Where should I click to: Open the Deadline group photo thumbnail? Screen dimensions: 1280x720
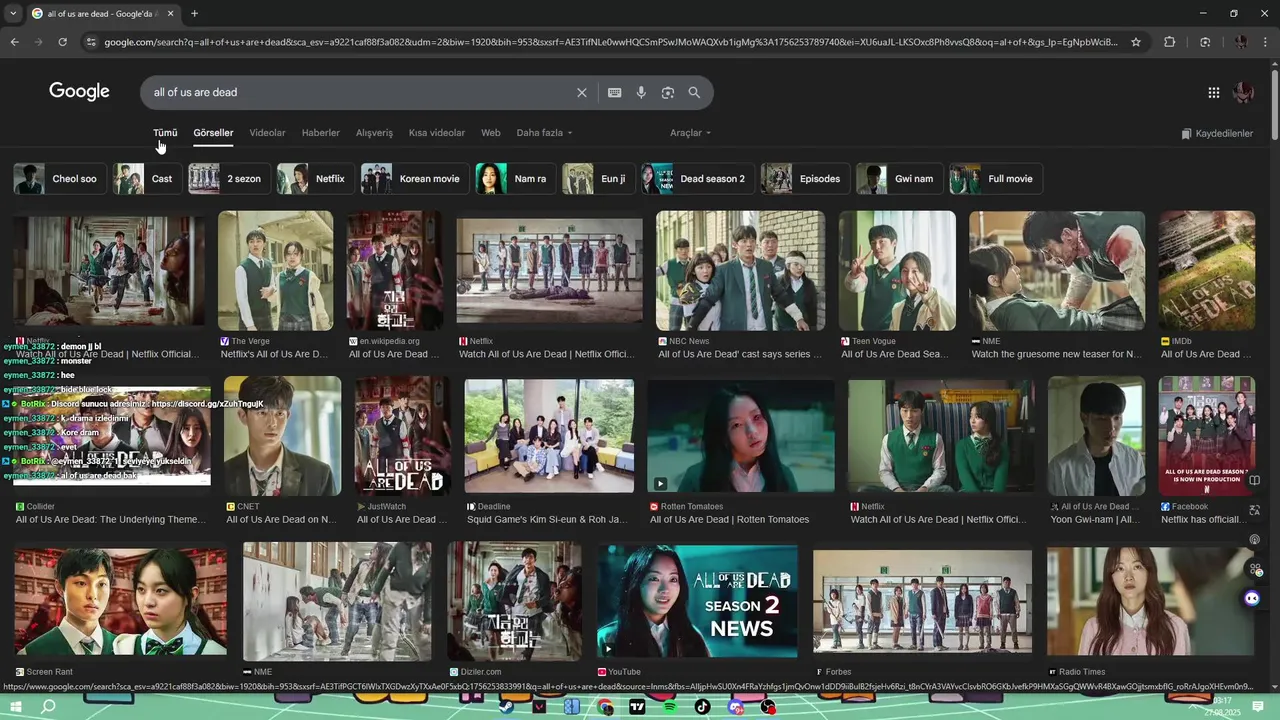(549, 435)
